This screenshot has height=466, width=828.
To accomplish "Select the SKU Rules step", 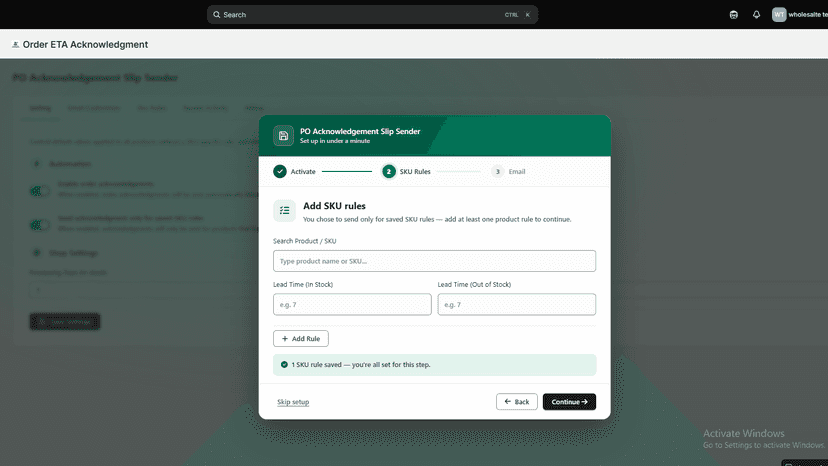I will (407, 172).
